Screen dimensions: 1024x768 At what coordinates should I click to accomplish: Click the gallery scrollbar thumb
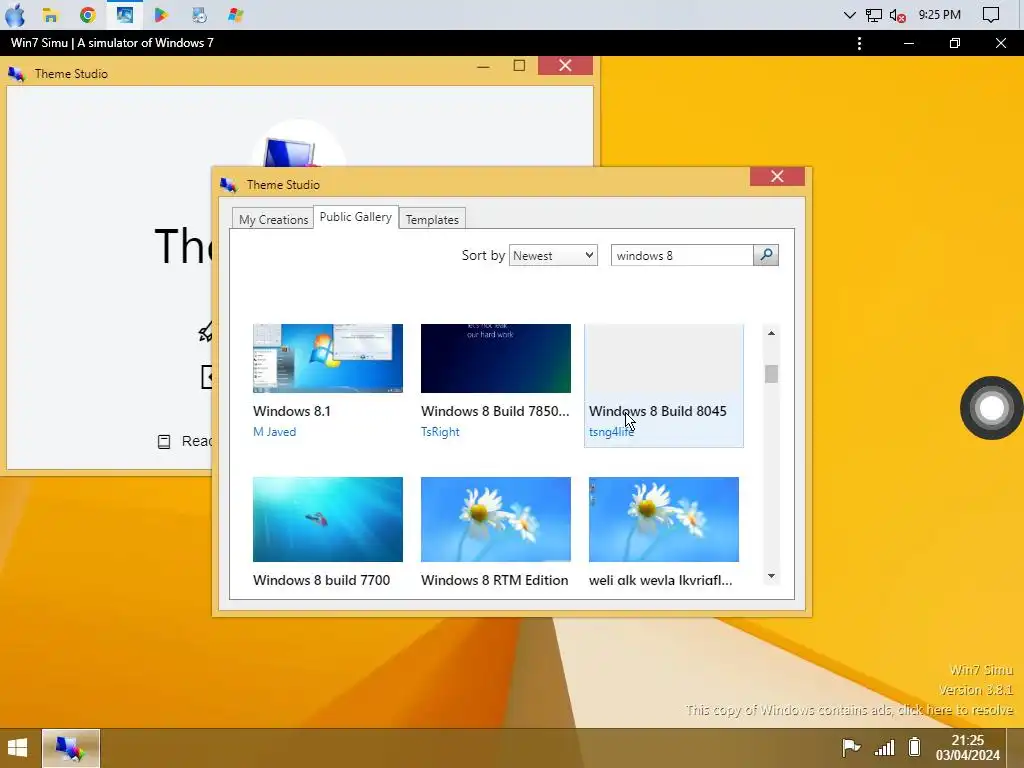(771, 374)
